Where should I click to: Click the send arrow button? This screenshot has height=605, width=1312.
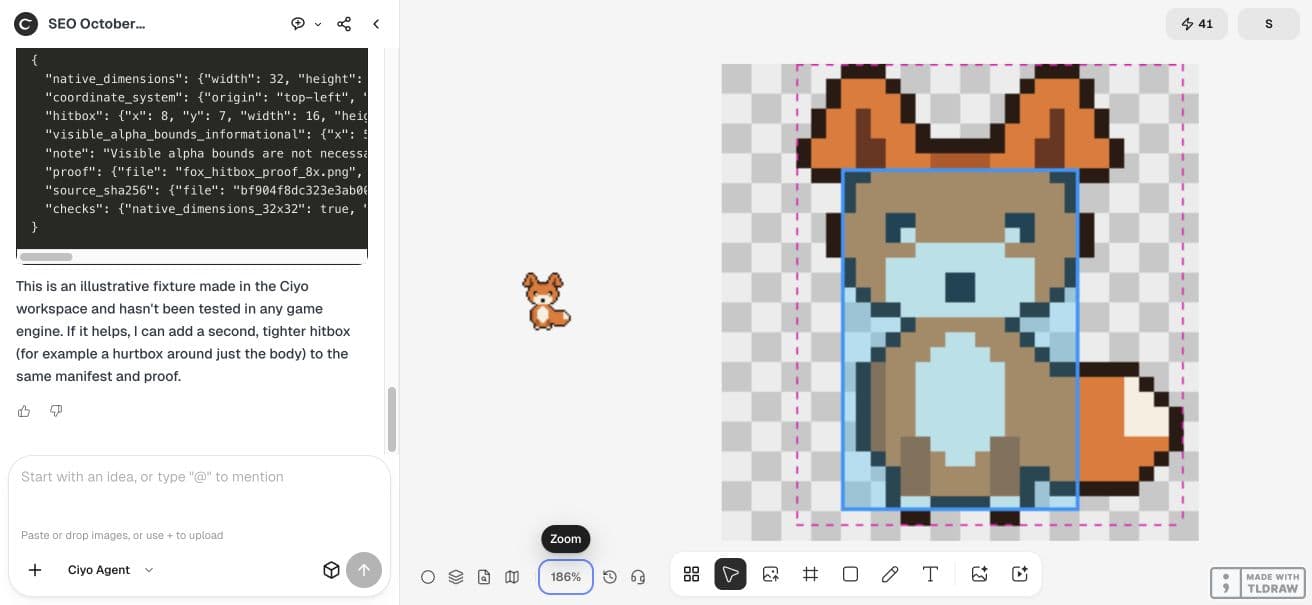point(364,570)
